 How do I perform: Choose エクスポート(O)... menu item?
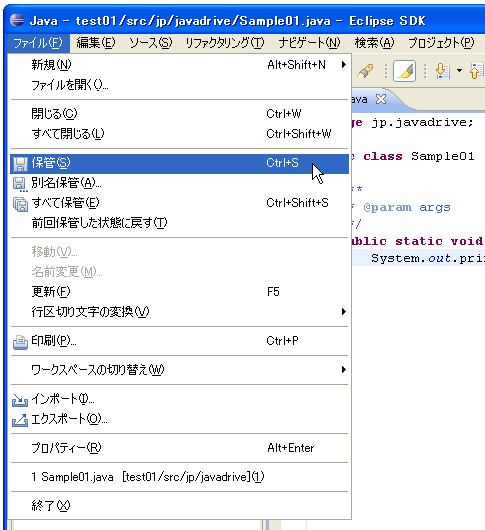click(x=179, y=419)
